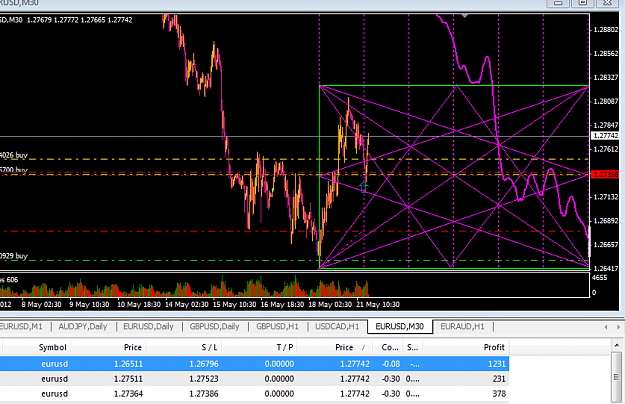Image resolution: width=625 pixels, height=404 pixels.
Task: Click the 4026 buy order line label
Action: pyautogui.click(x=14, y=155)
